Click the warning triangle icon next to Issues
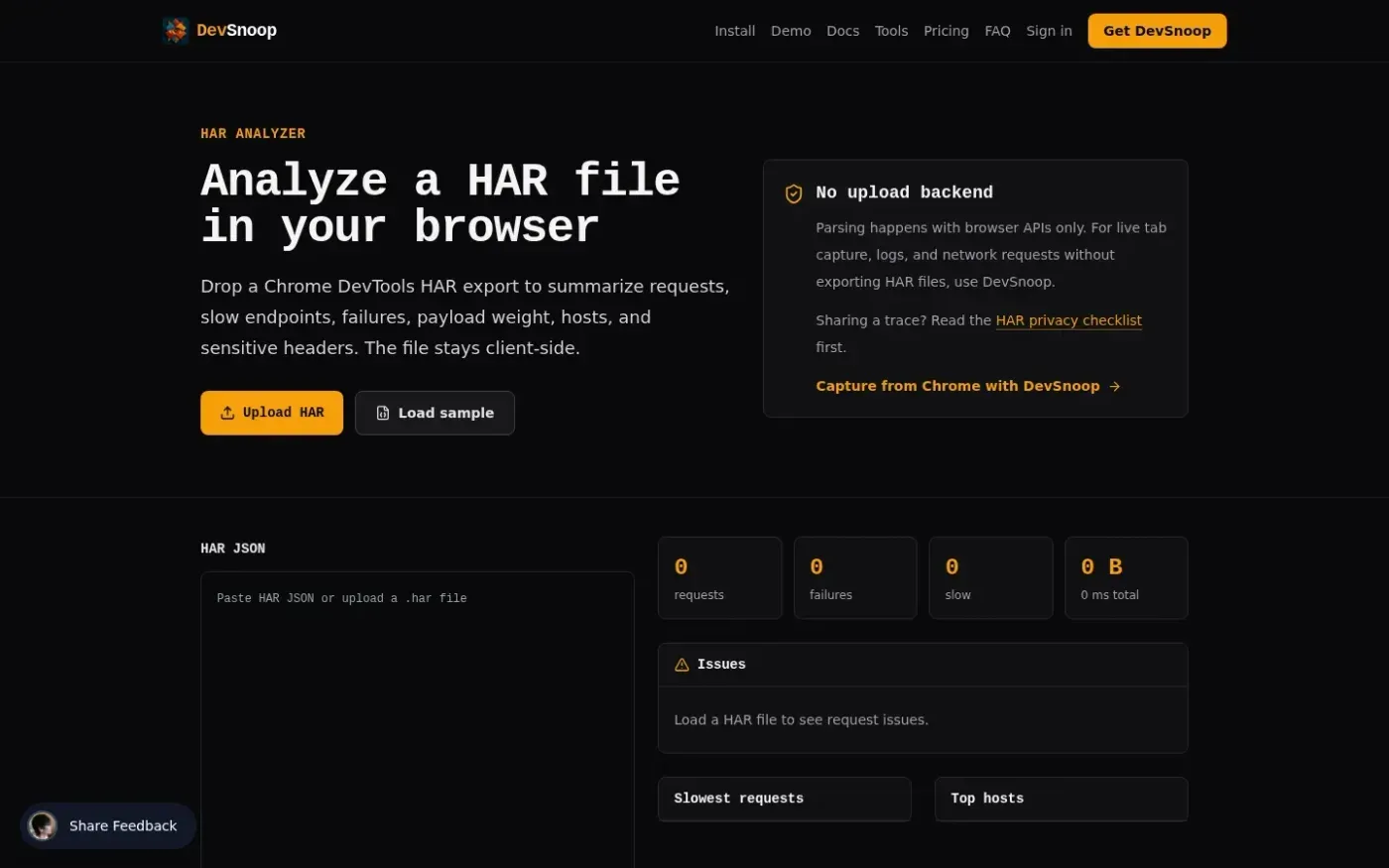The width and height of the screenshot is (1389, 868). click(682, 665)
